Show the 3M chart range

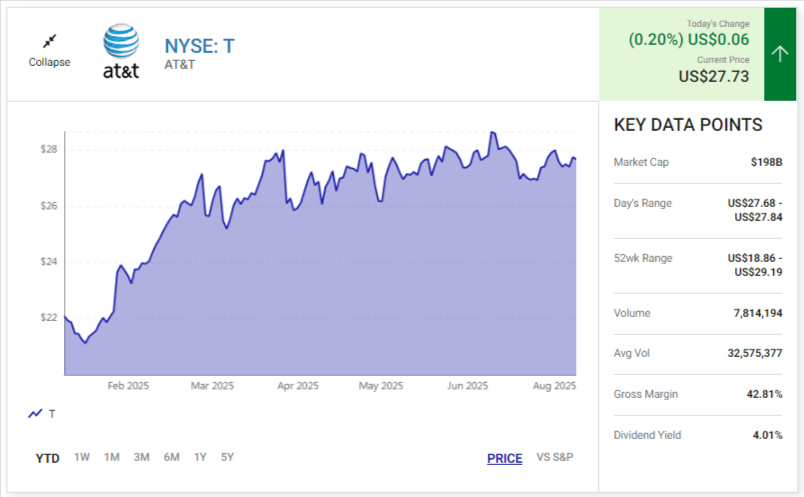pos(142,458)
